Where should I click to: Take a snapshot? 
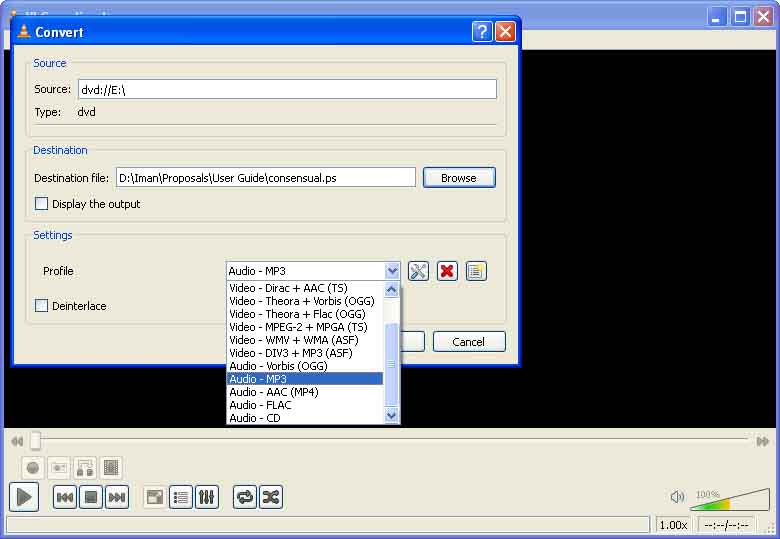[59, 468]
